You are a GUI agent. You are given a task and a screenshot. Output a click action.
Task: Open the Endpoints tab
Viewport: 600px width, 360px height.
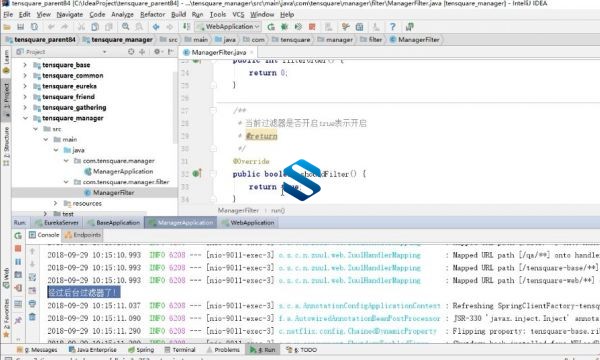pyautogui.click(x=83, y=235)
